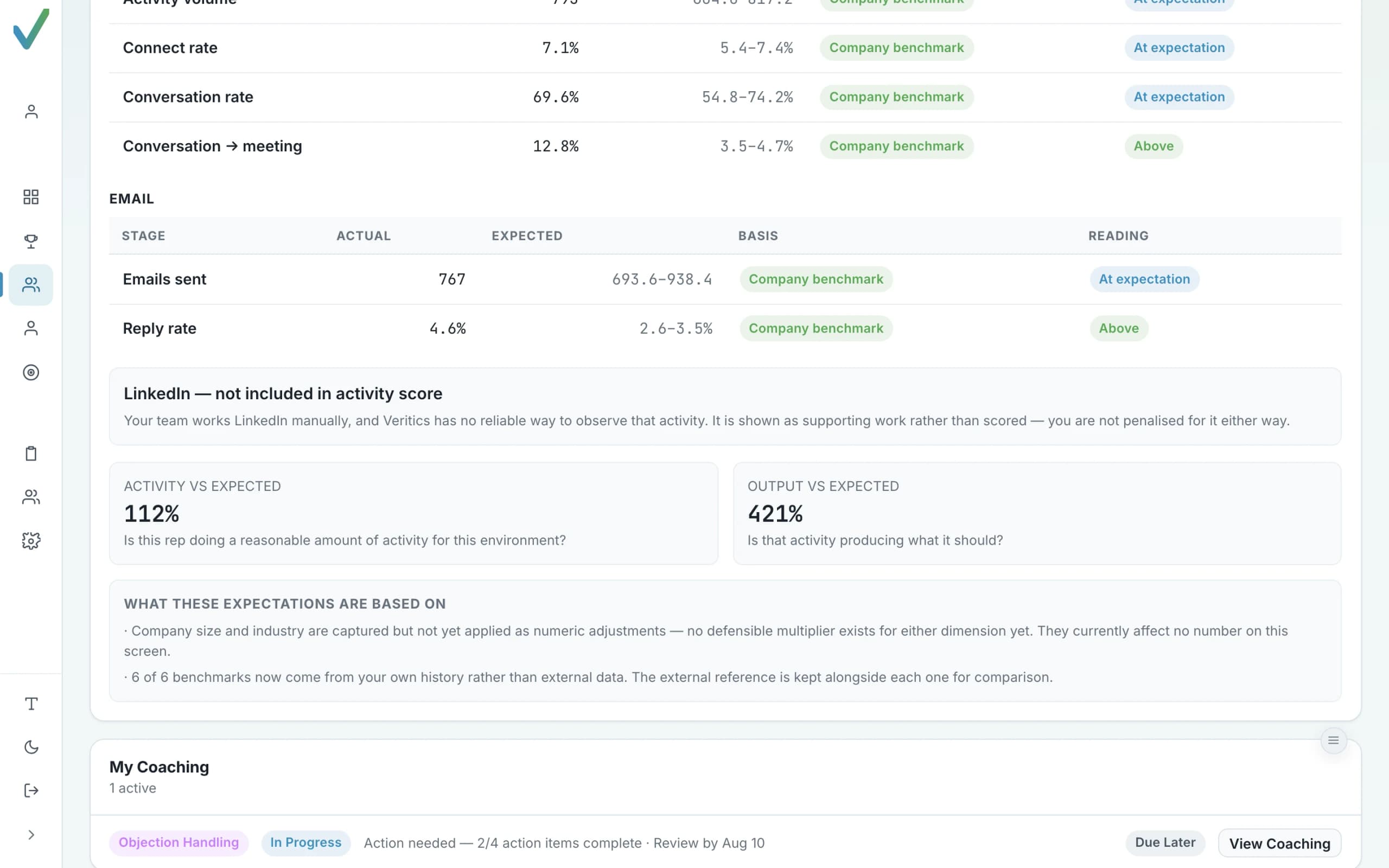
Task: Open the settings gear icon
Action: click(31, 541)
